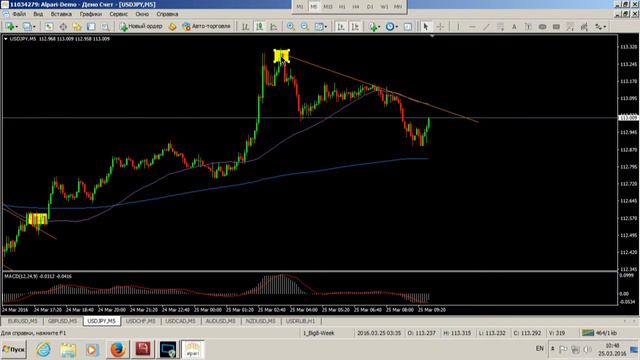
Task: Open the Справка menu
Action: (x=167, y=14)
